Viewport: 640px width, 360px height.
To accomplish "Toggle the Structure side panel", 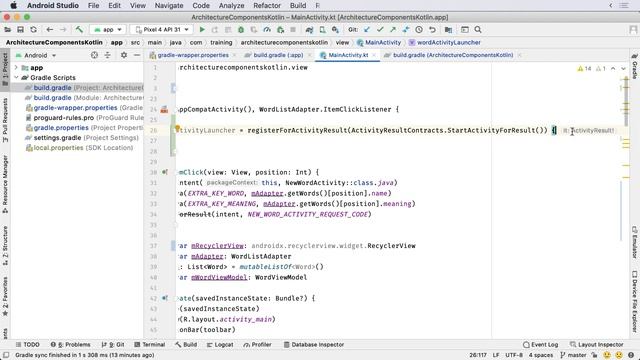I will (5, 246).
